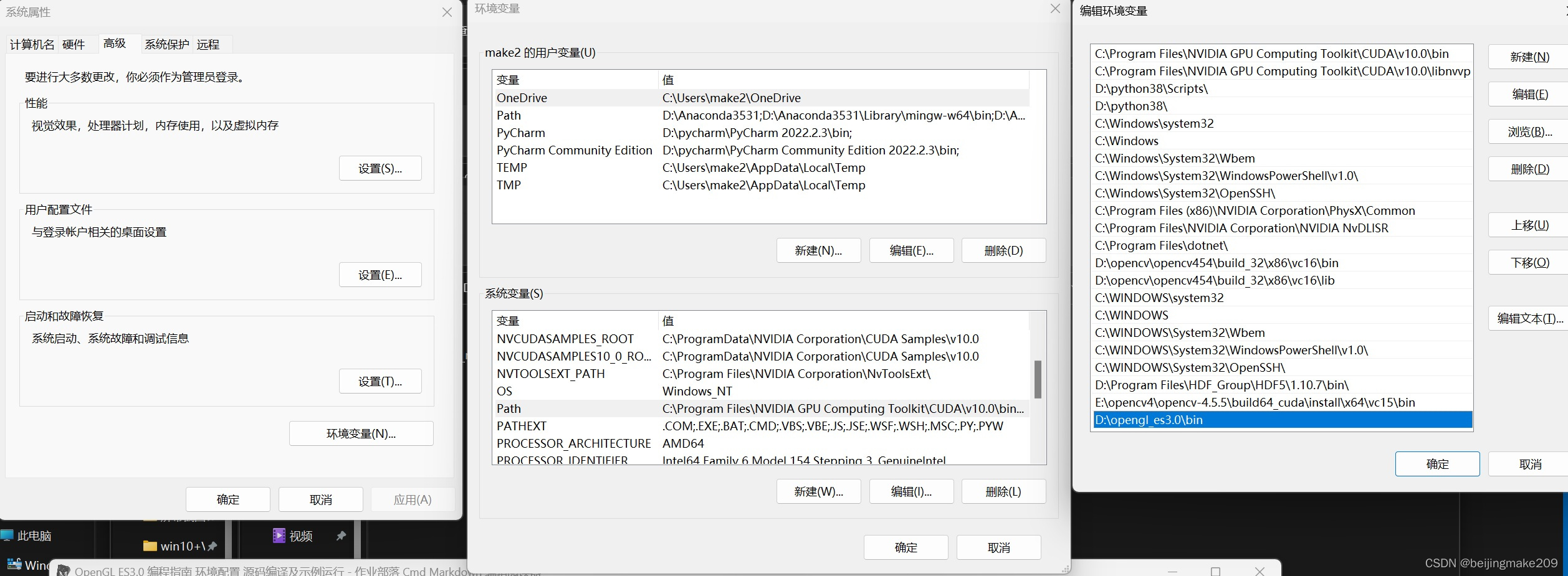Open user profile 设置(E)... button
1568x576 pixels.
point(380,275)
